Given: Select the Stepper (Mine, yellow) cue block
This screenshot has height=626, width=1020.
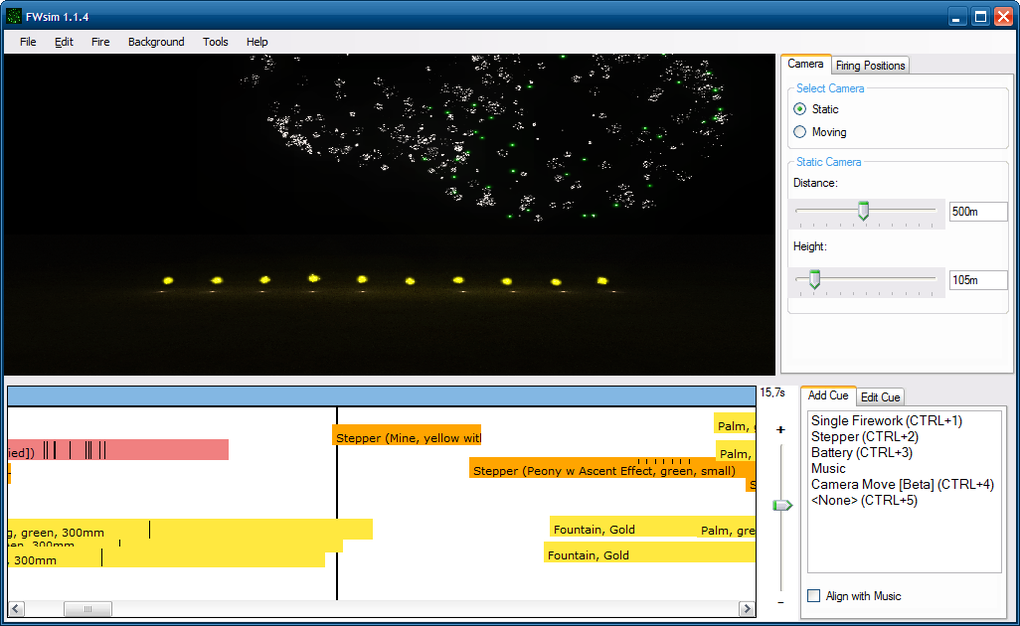Looking at the screenshot, I should pyautogui.click(x=407, y=435).
